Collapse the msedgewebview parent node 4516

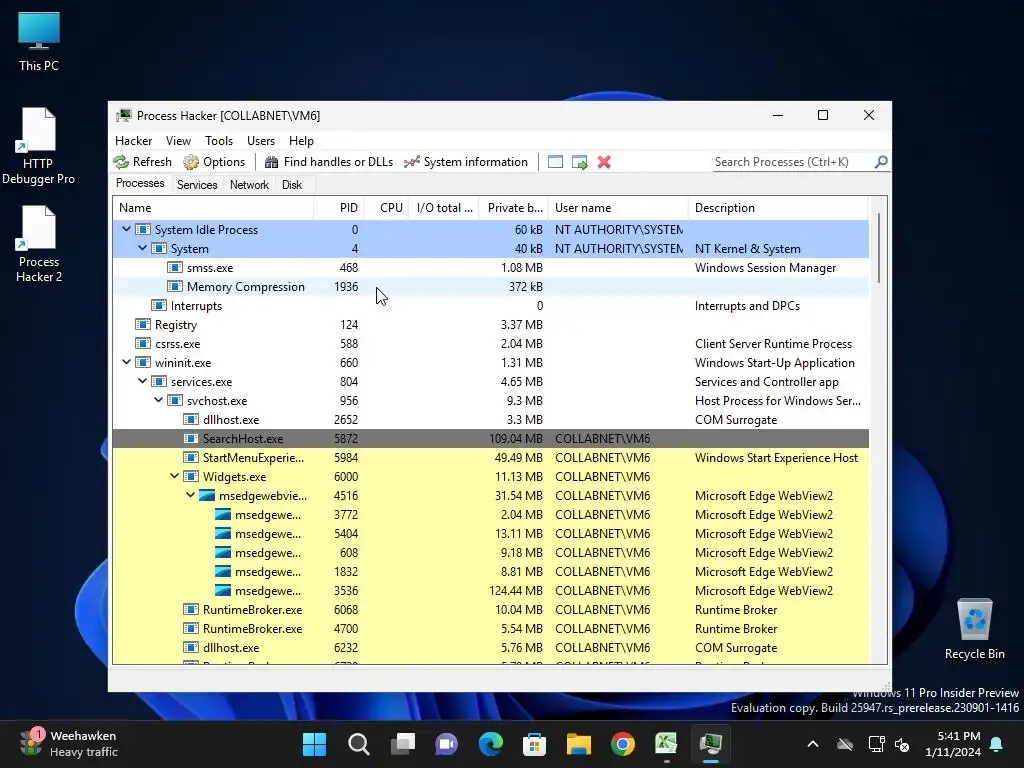pos(191,495)
